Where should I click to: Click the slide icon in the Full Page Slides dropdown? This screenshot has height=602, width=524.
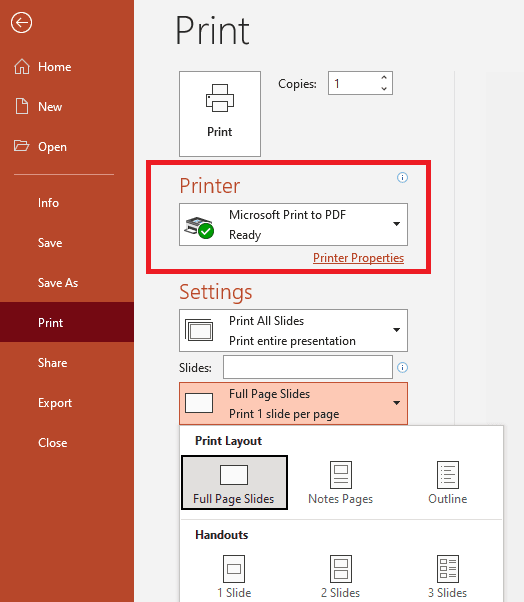[199, 403]
